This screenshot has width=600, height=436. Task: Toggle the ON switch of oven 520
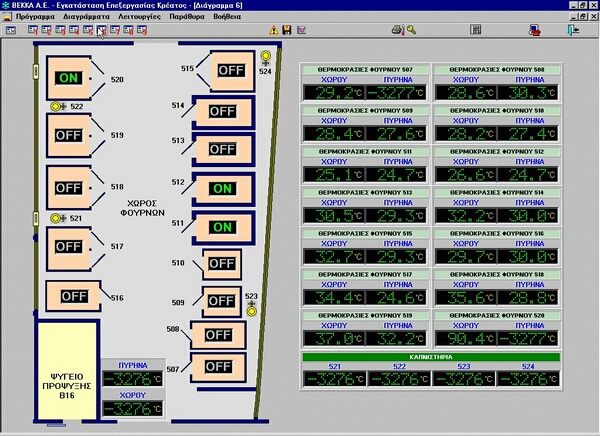click(69, 77)
